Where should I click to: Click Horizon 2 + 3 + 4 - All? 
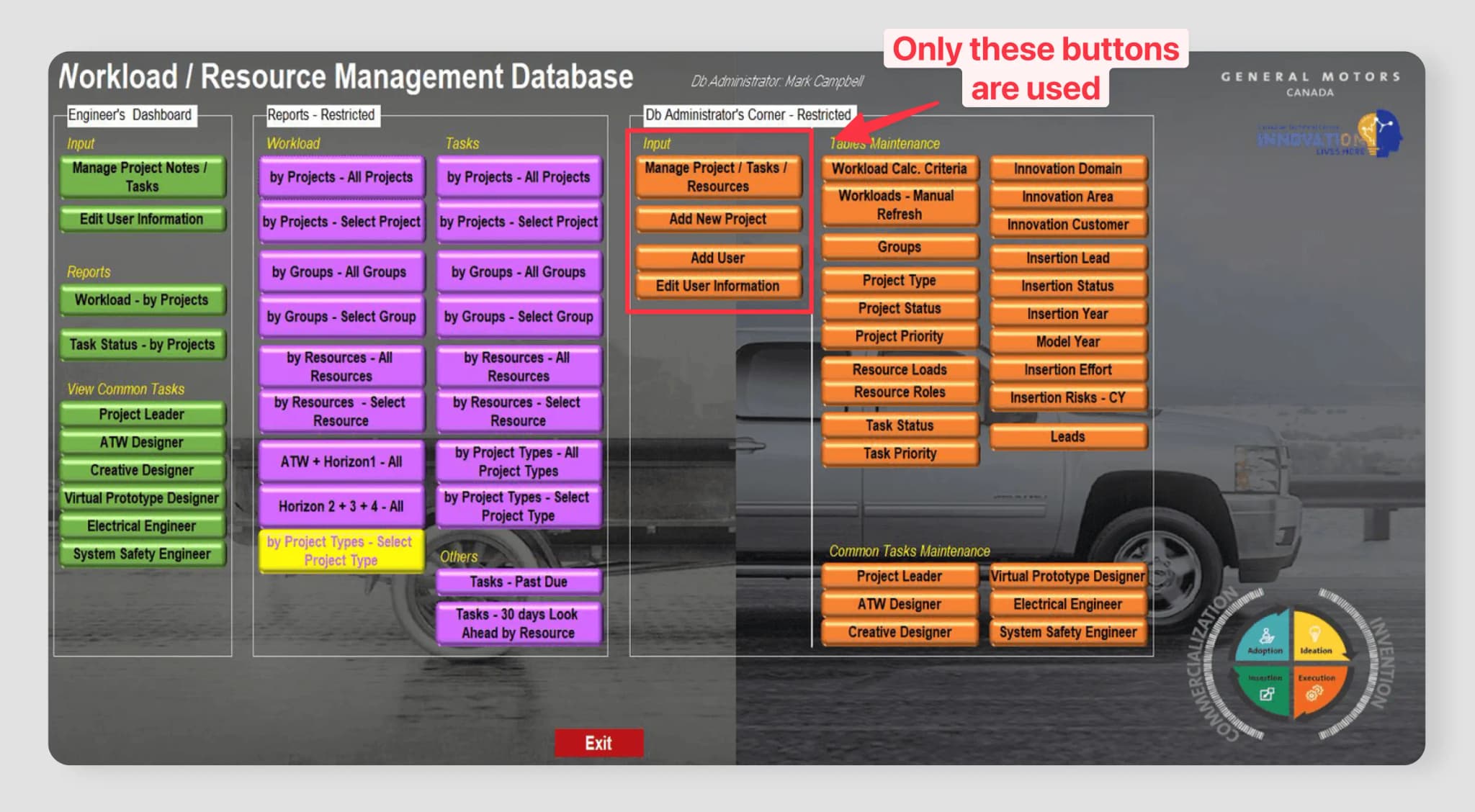click(x=341, y=506)
